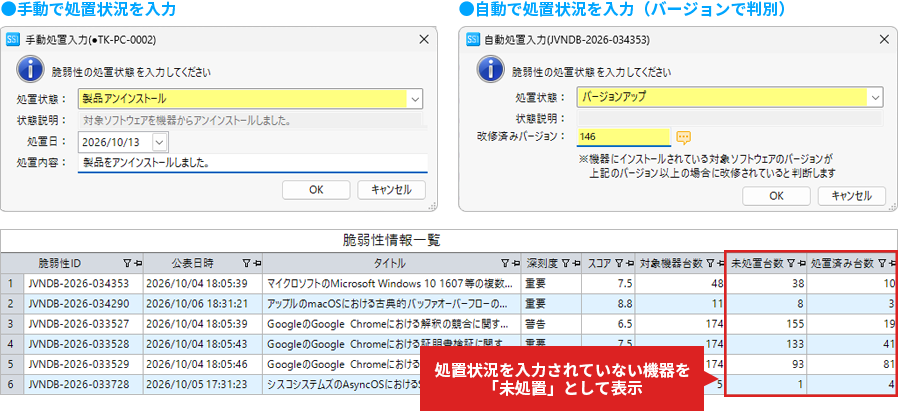Click OK in the 自動処置入力 dialog
The height and width of the screenshot is (411, 900).
click(776, 196)
